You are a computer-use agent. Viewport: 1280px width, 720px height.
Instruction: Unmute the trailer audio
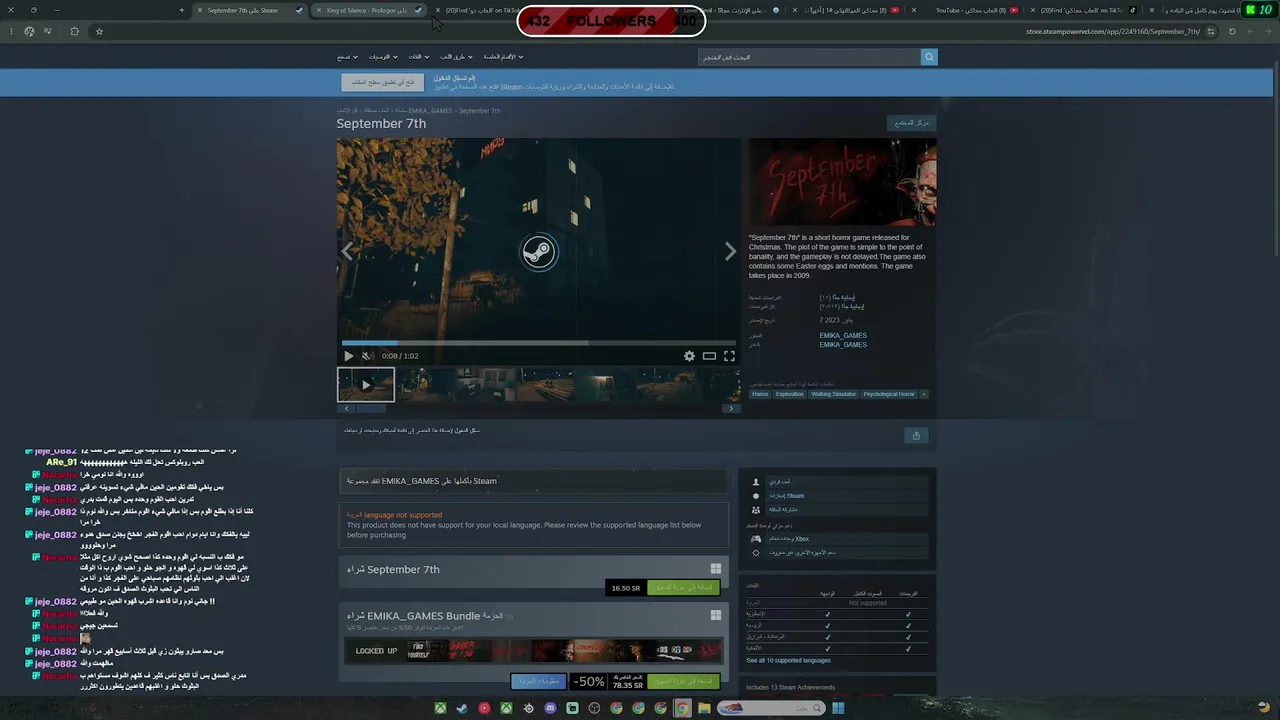367,356
